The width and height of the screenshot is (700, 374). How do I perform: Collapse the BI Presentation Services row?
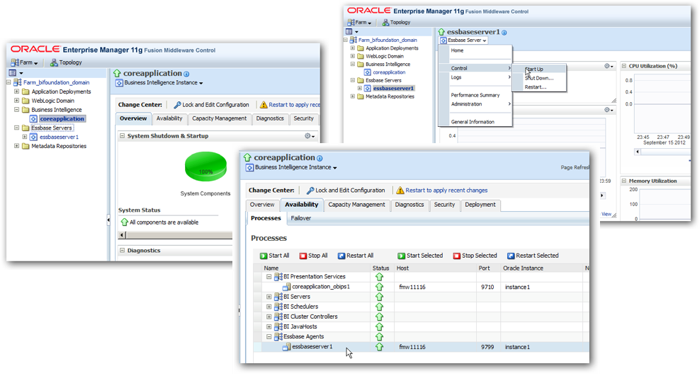(269, 277)
